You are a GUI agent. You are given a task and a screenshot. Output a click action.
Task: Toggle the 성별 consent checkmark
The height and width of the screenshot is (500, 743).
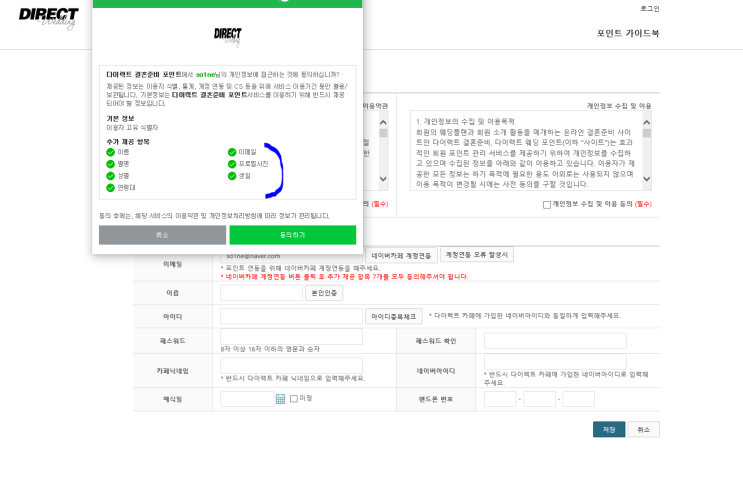(x=110, y=176)
